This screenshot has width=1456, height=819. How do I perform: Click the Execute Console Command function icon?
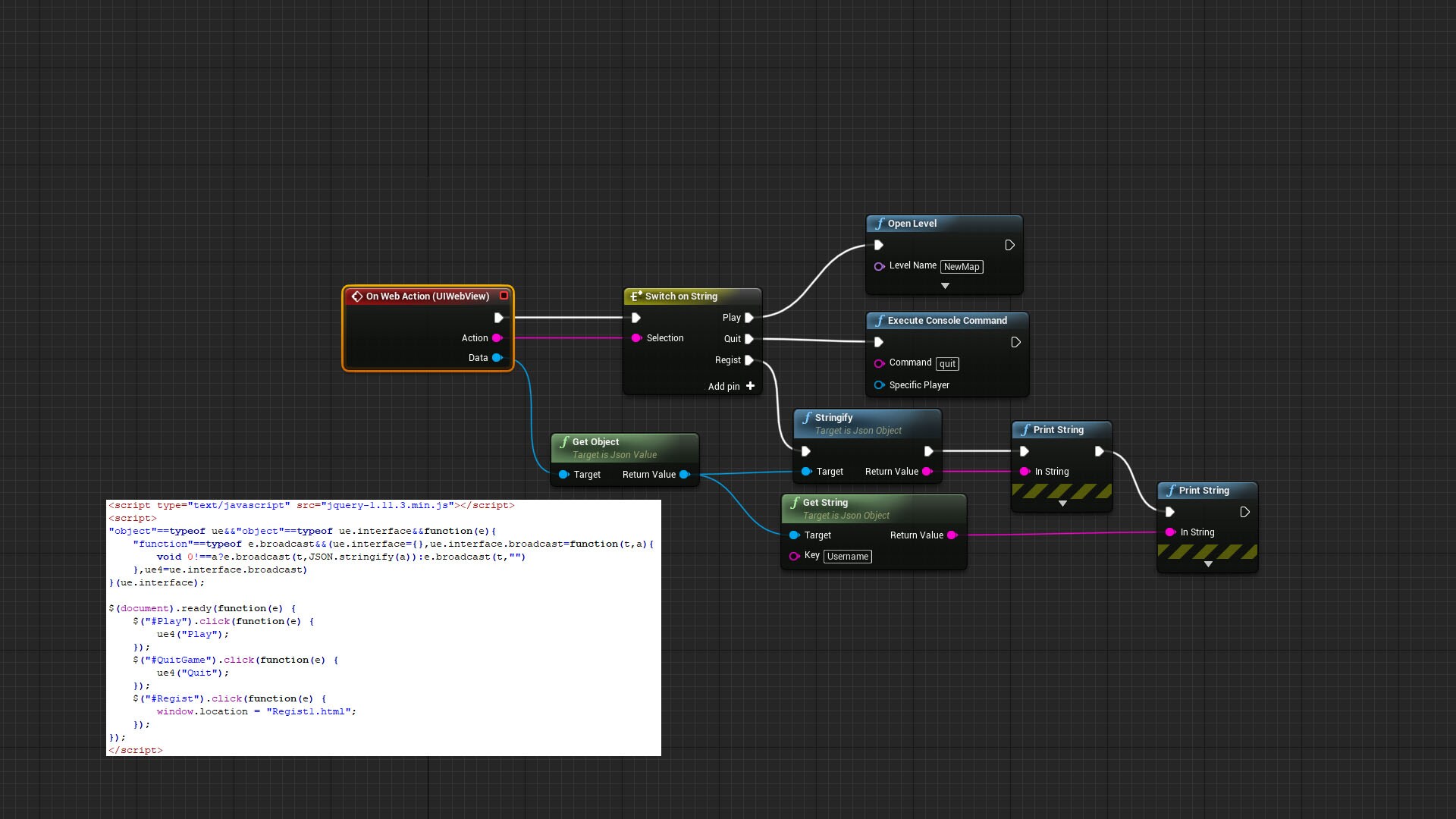[880, 321]
